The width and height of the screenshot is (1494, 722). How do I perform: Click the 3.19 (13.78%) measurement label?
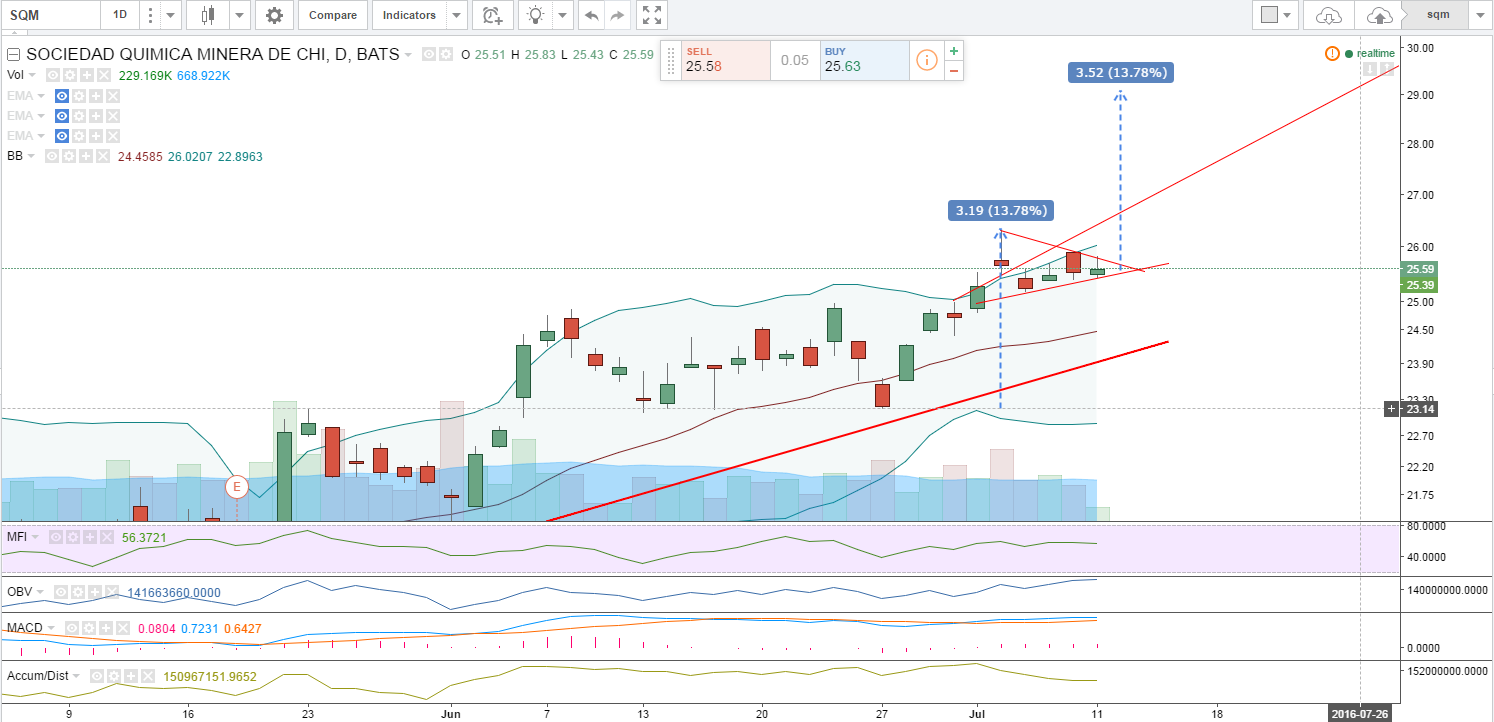(x=1001, y=210)
